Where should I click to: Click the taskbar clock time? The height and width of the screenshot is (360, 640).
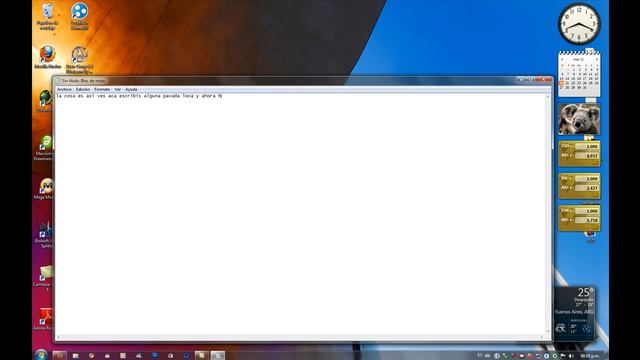pos(590,356)
